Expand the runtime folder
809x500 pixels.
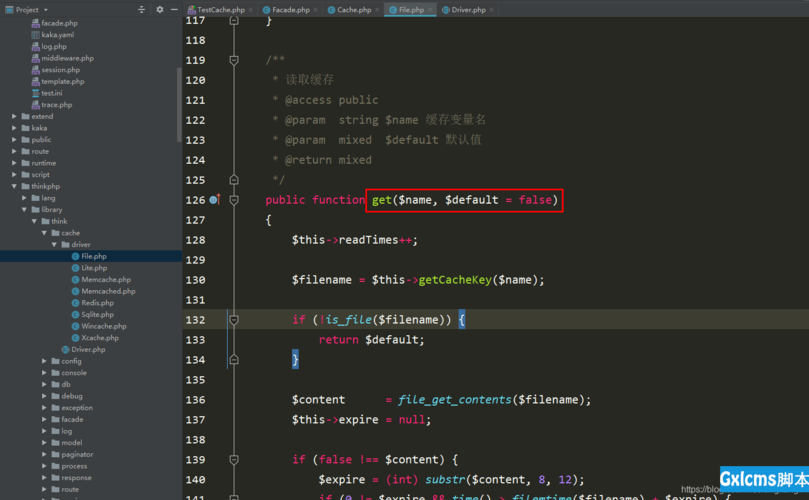click(x=14, y=163)
